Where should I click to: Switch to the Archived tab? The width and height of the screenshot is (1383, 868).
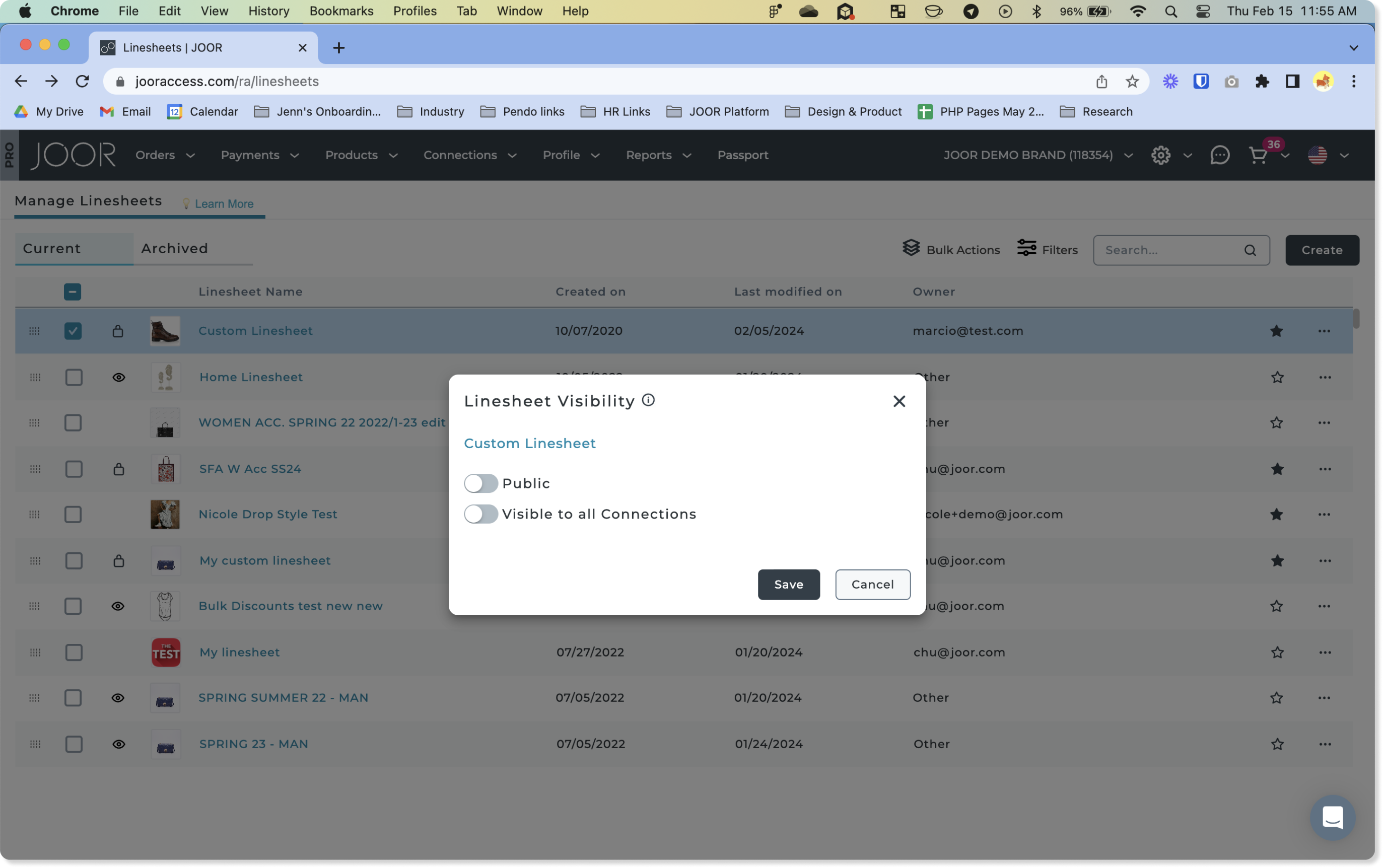coord(175,249)
